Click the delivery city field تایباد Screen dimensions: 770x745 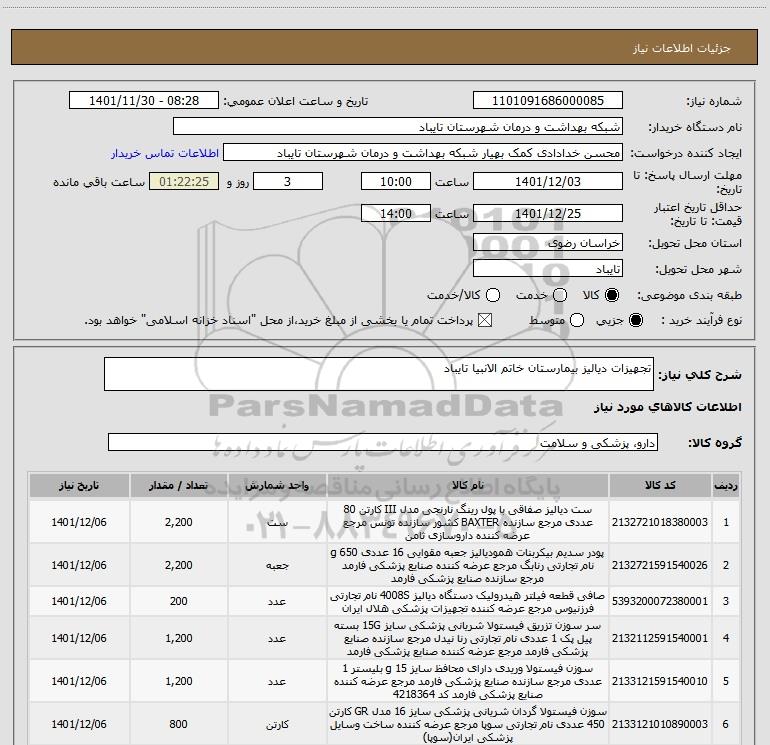pos(548,269)
